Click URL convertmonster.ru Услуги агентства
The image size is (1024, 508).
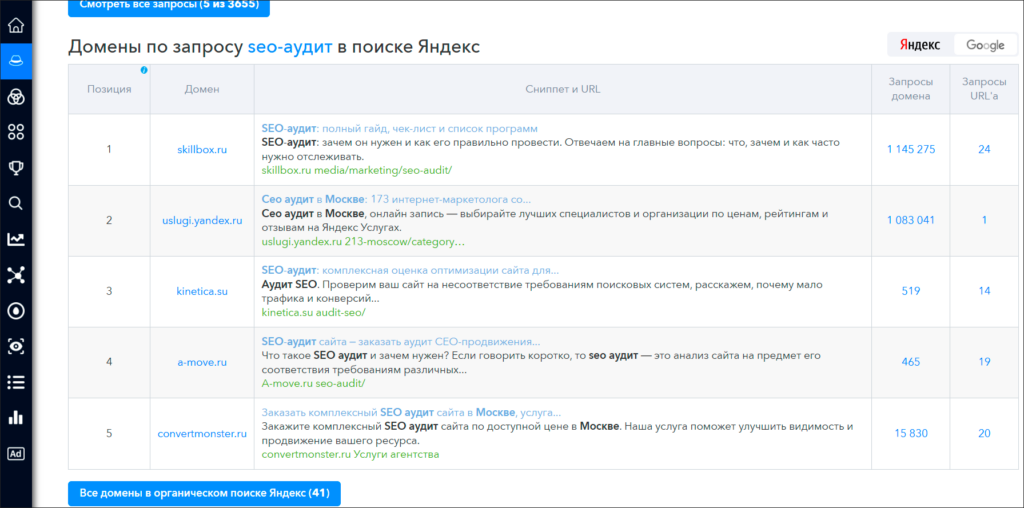350,454
